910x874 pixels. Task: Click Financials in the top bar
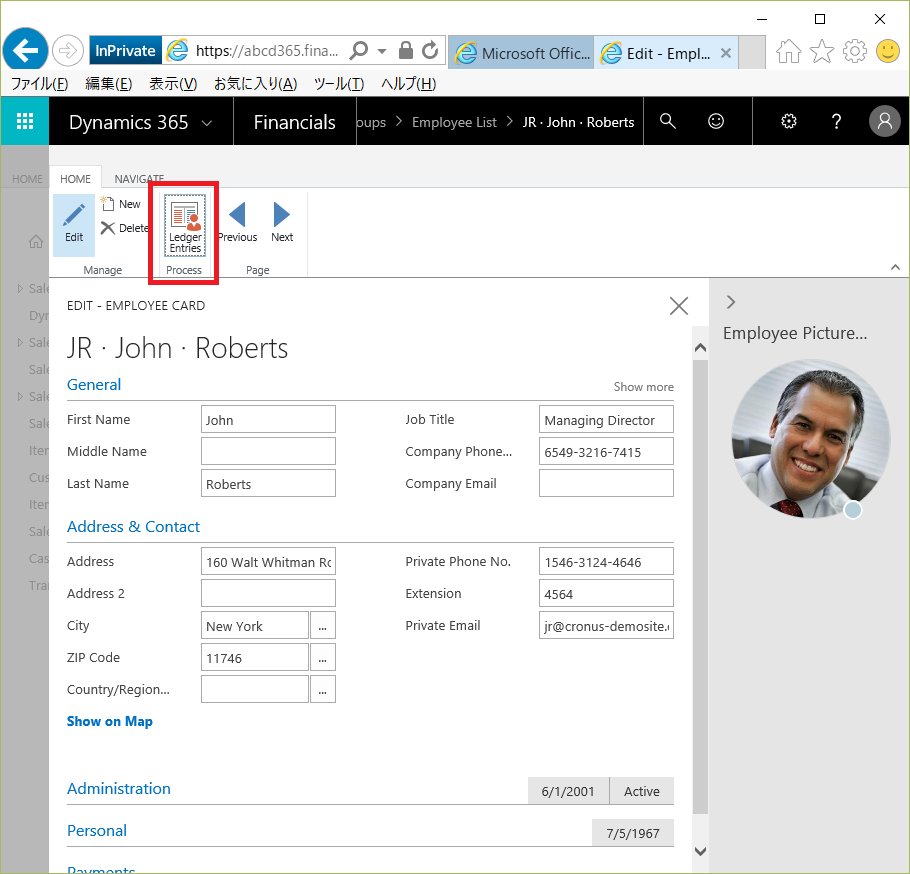pos(294,122)
